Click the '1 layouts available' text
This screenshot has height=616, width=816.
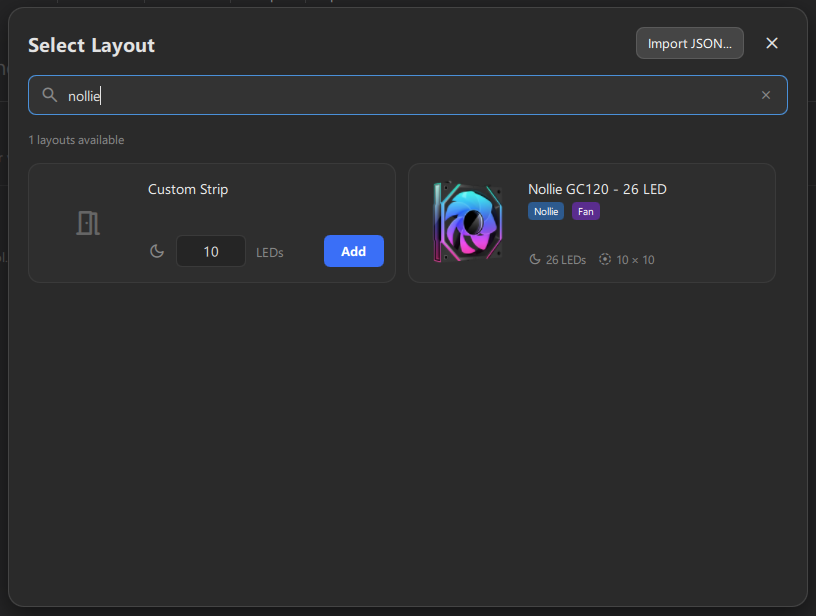pos(76,140)
